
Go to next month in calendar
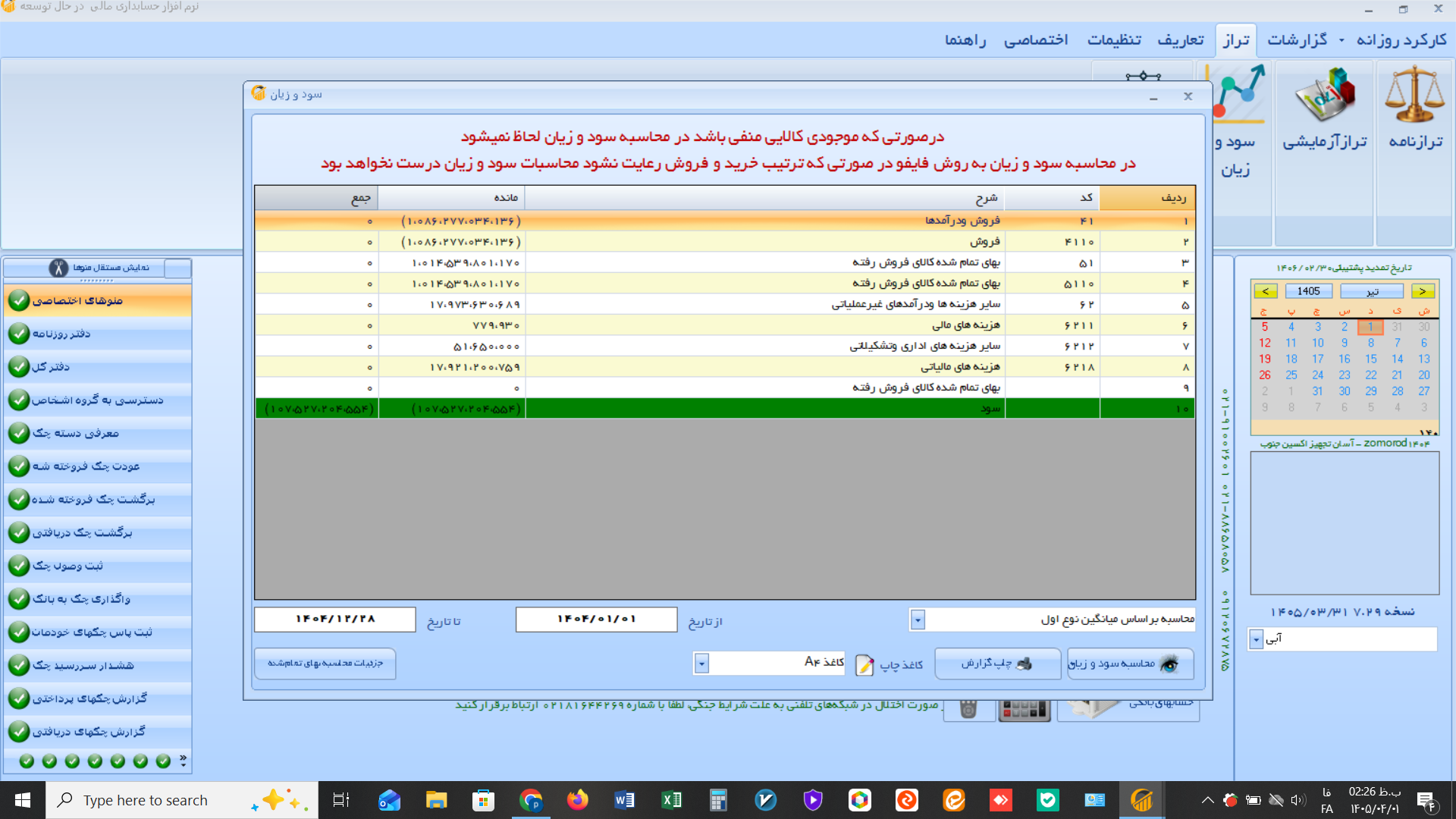[1423, 291]
